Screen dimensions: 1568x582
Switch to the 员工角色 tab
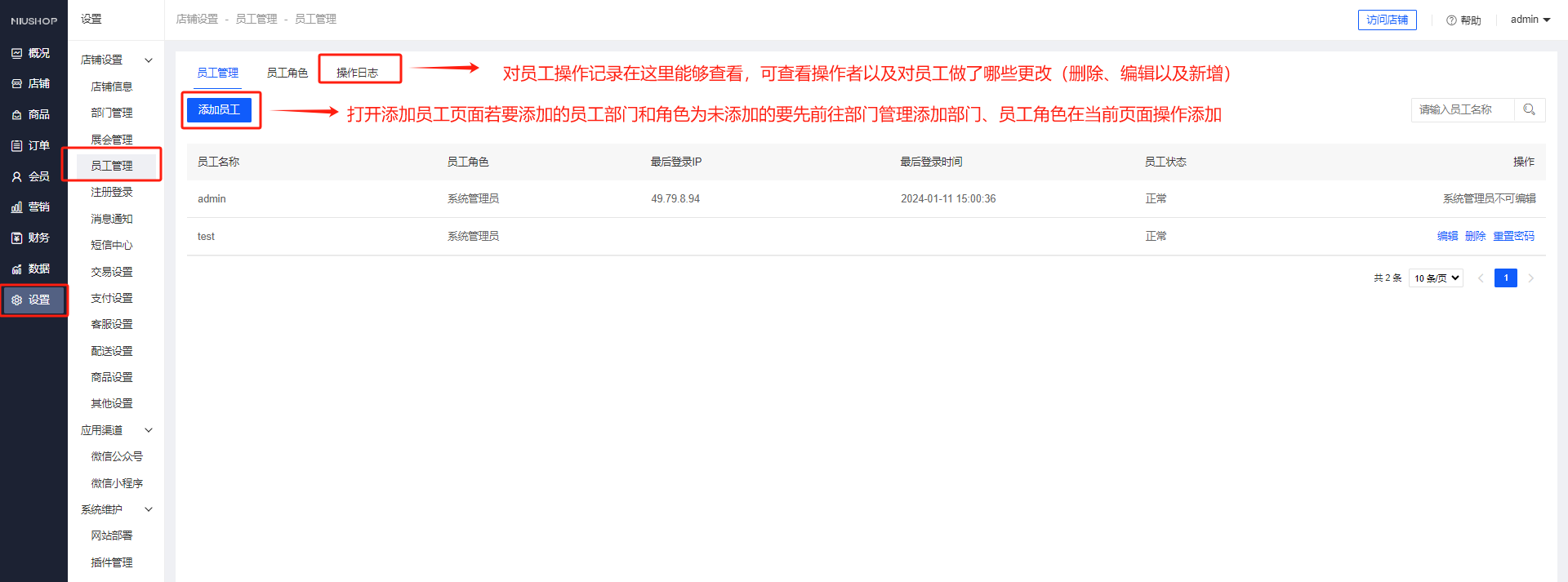tap(287, 73)
